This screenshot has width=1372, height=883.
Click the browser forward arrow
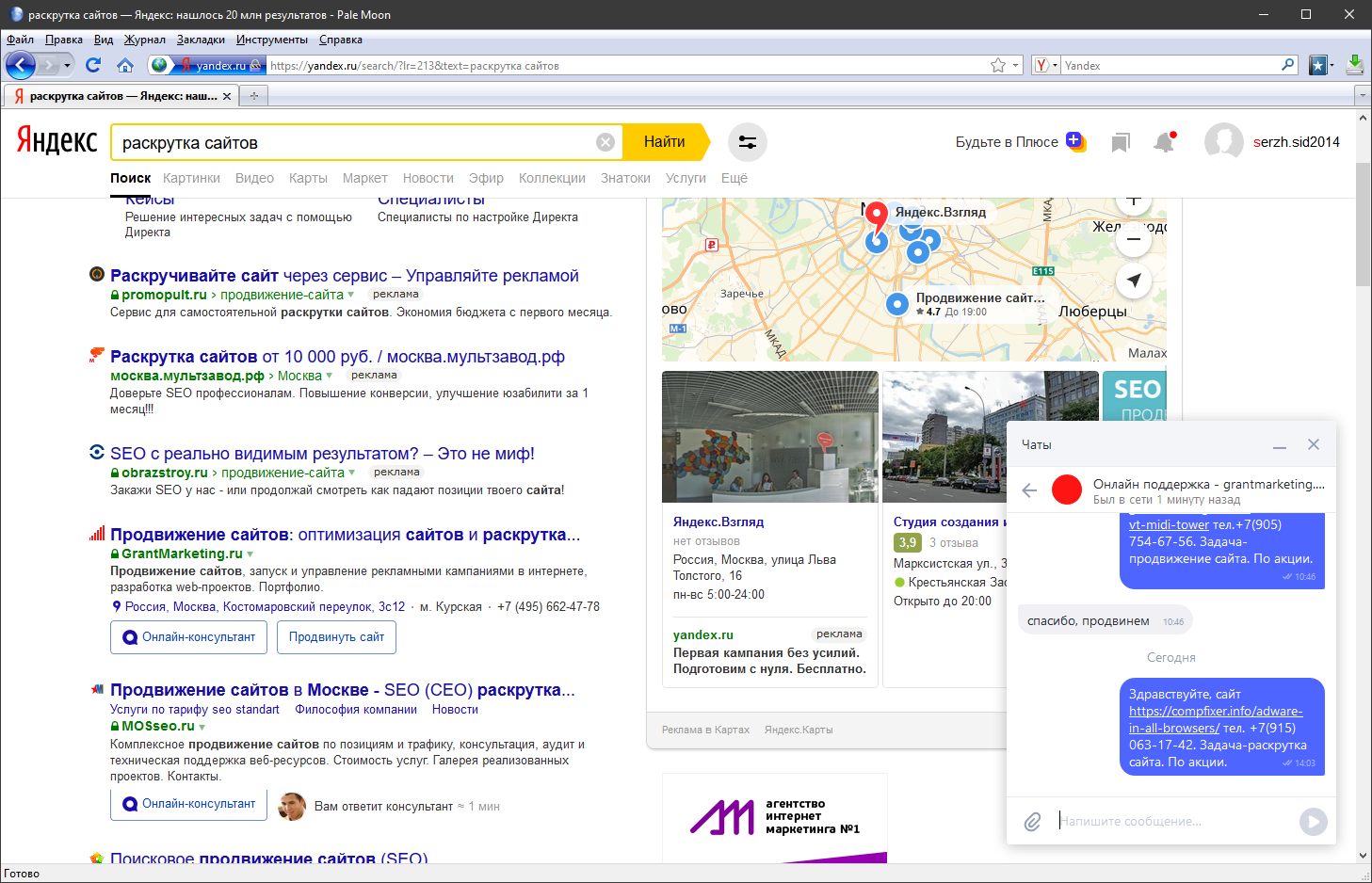(48, 65)
